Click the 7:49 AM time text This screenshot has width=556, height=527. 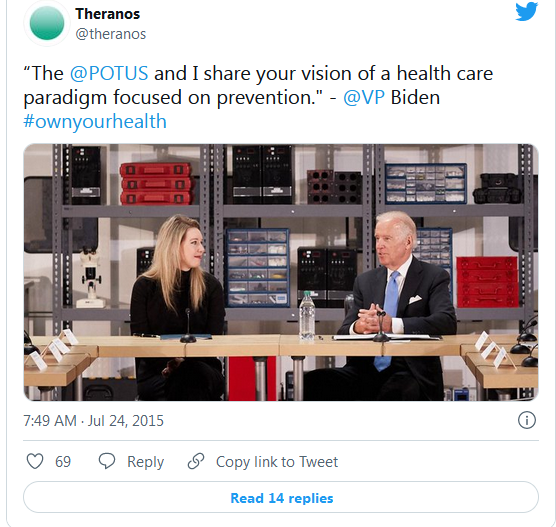tap(50, 421)
